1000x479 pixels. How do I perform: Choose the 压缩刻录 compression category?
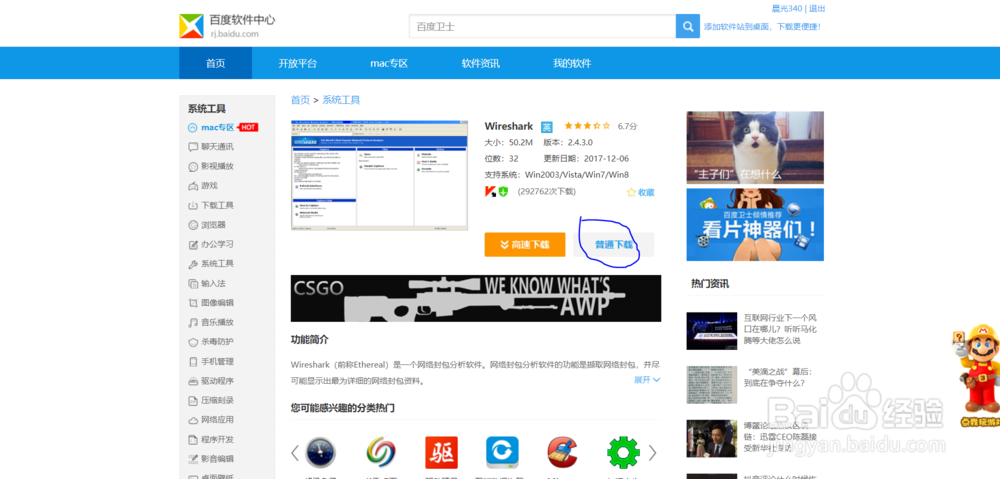click(x=211, y=401)
